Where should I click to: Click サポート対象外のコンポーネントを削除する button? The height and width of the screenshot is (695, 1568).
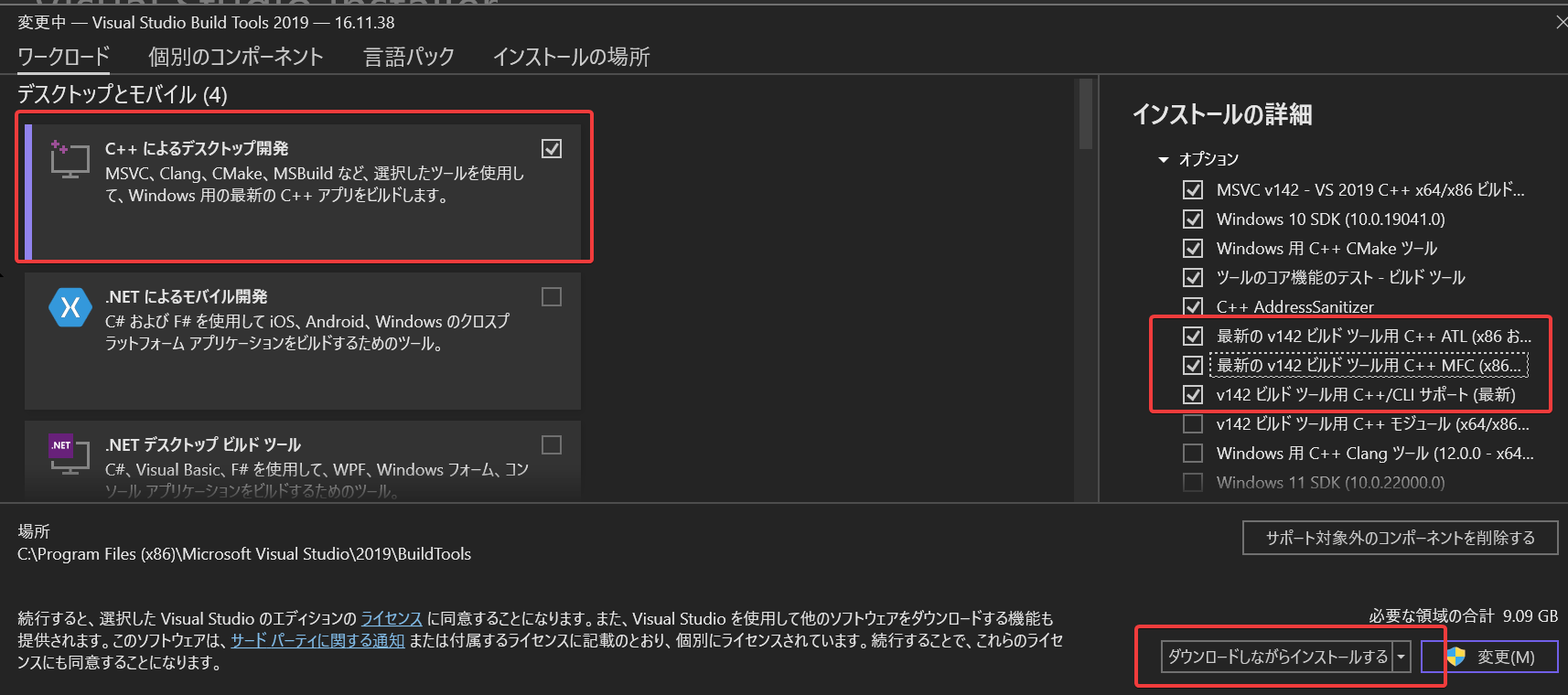[1400, 538]
